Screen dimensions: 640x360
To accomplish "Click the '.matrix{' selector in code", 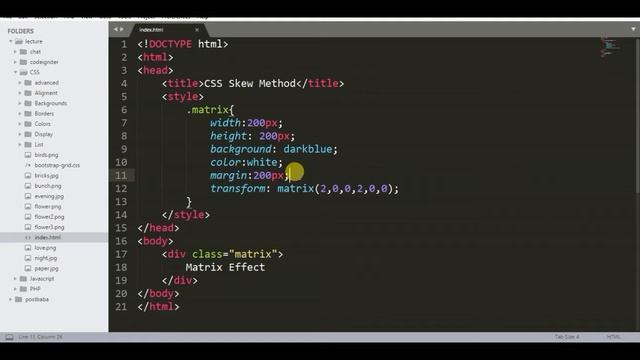I will point(210,110).
